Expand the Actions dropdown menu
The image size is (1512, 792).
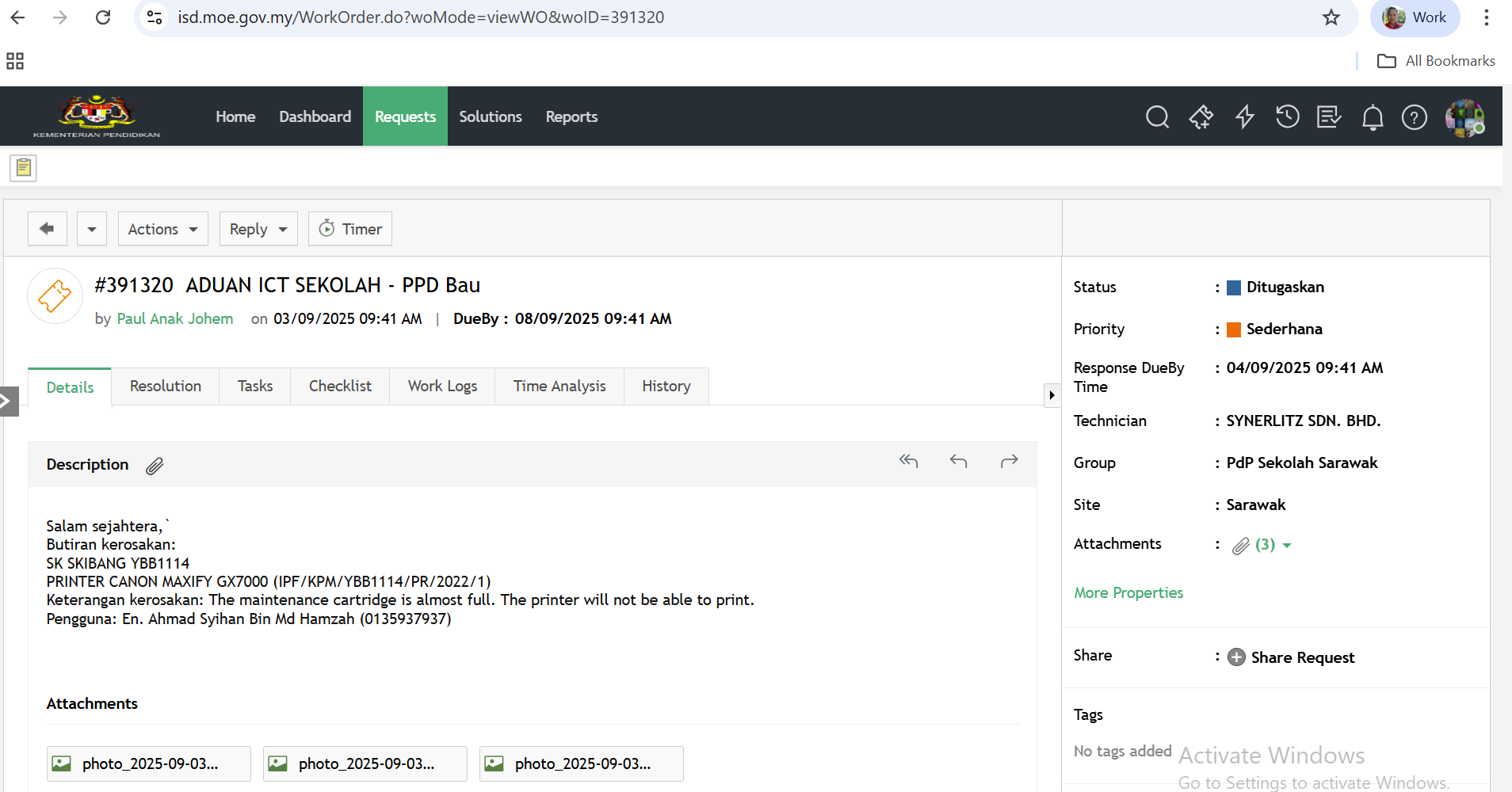(162, 229)
